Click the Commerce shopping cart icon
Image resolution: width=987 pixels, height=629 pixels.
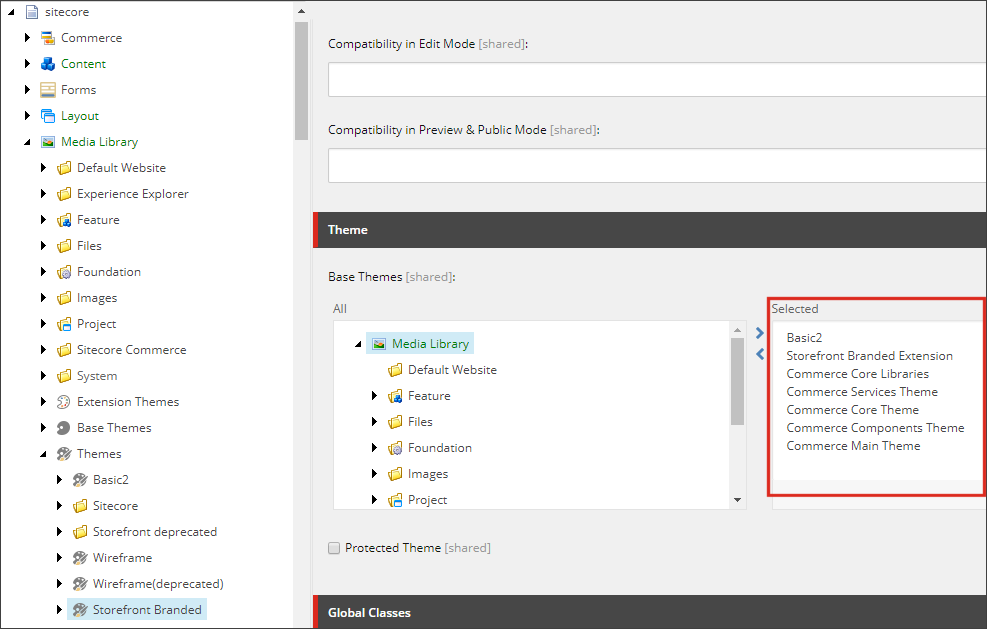48,38
